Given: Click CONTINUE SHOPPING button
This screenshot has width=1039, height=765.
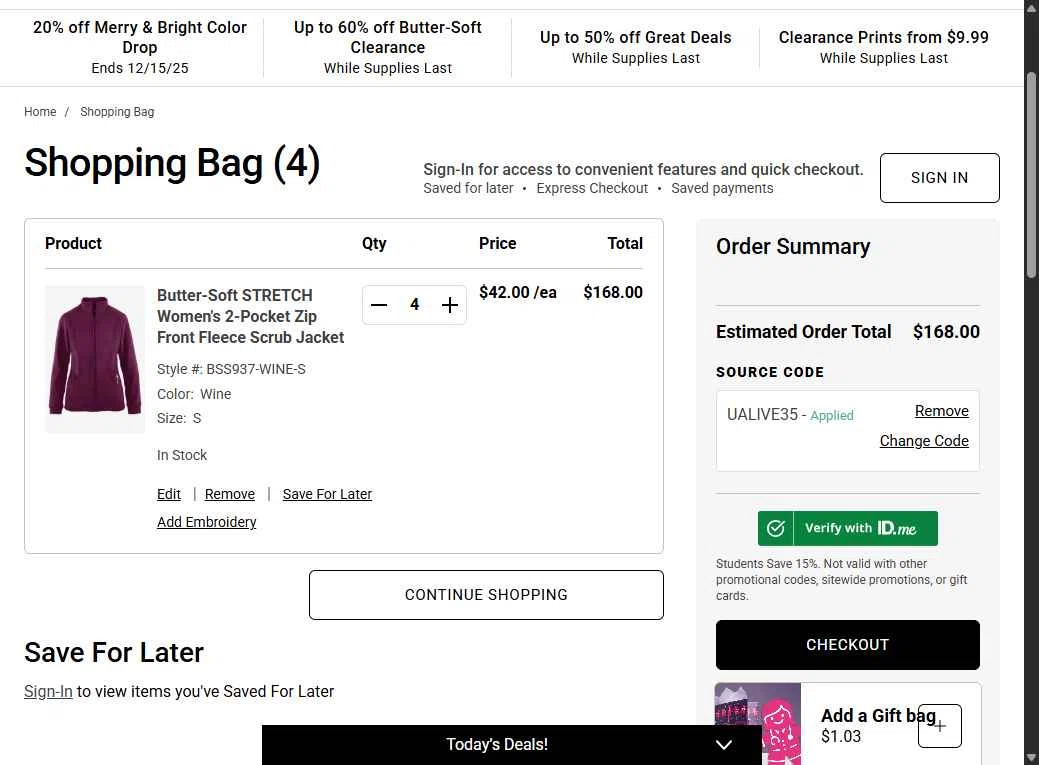Looking at the screenshot, I should [486, 595].
